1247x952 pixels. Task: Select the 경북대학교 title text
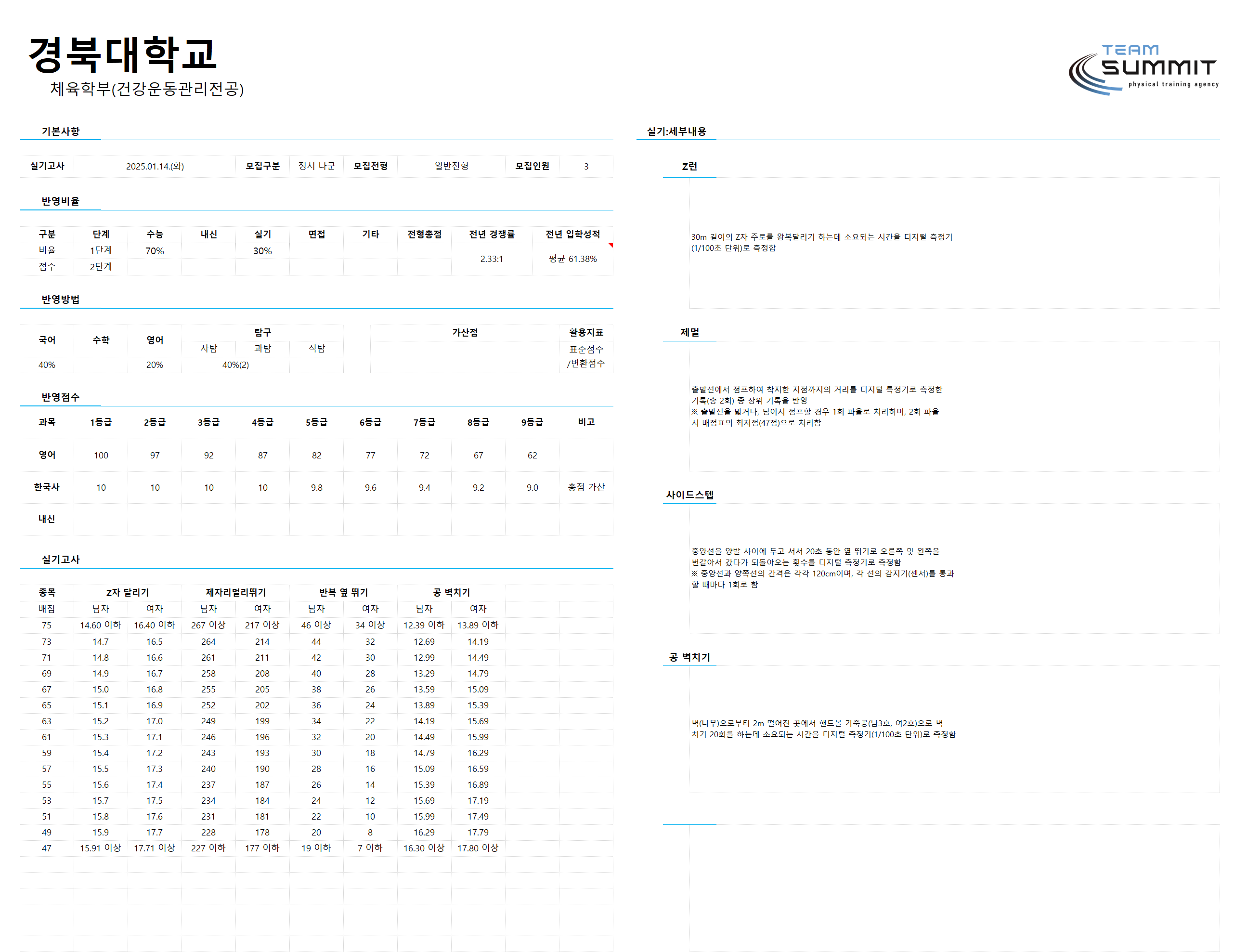point(122,54)
